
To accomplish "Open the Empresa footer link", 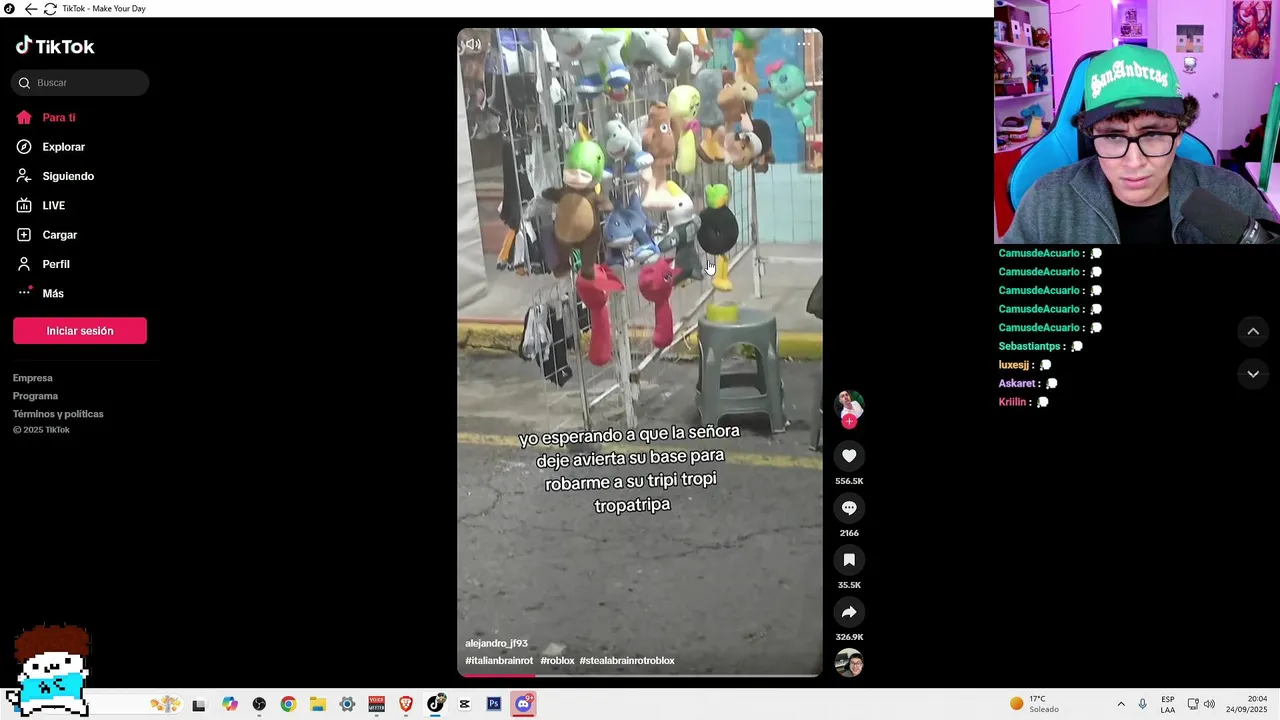I will point(33,378).
